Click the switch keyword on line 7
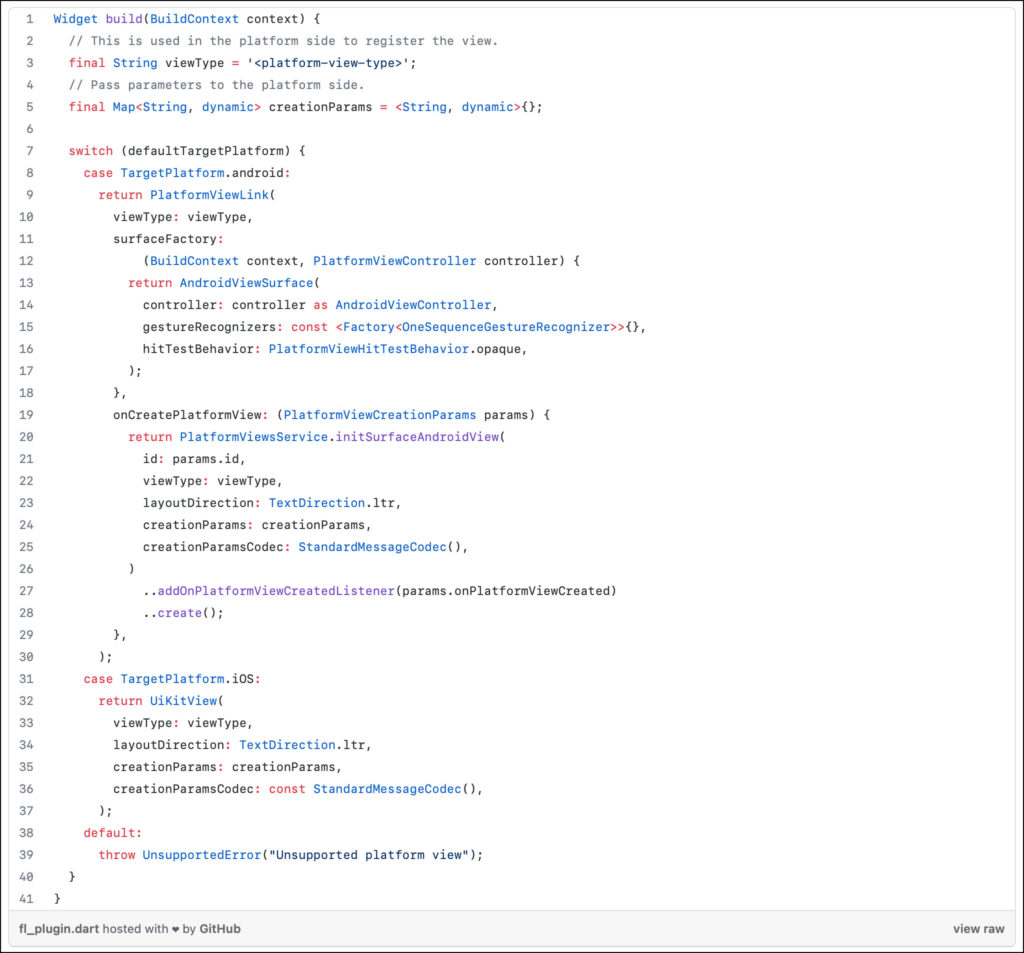Image resolution: width=1024 pixels, height=953 pixels. [x=90, y=150]
